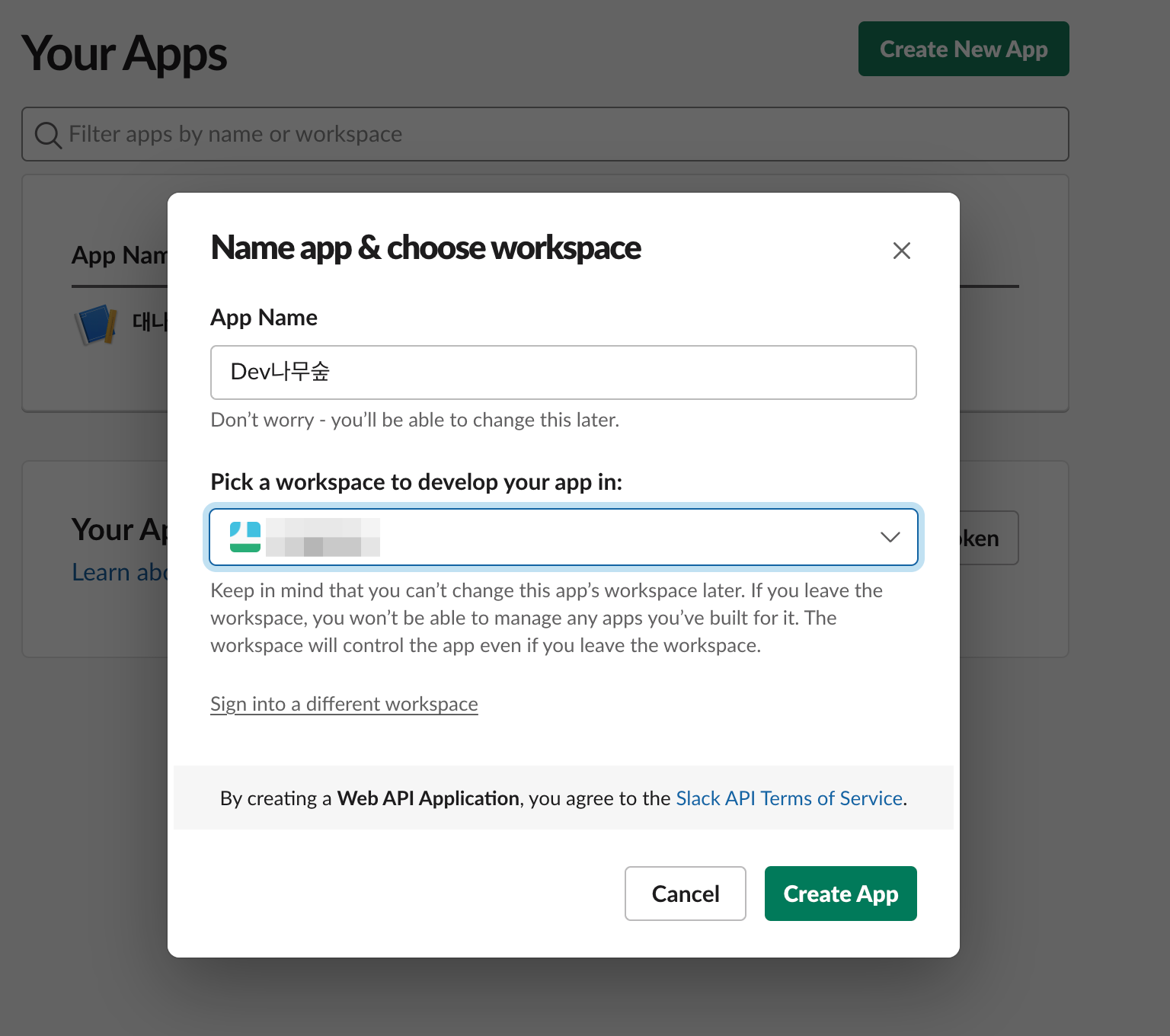Open the Learn about link behind dialog
Image resolution: width=1170 pixels, height=1036 pixels.
(x=120, y=572)
